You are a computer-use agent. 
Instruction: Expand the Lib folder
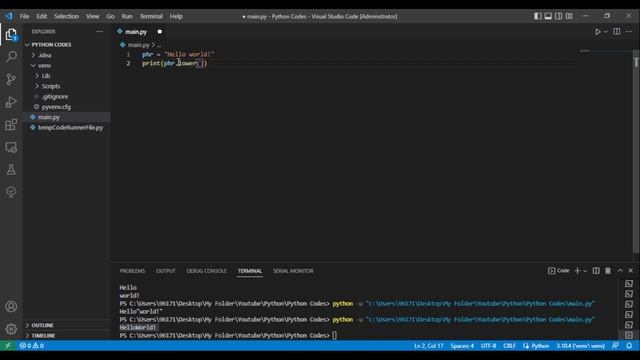point(46,76)
